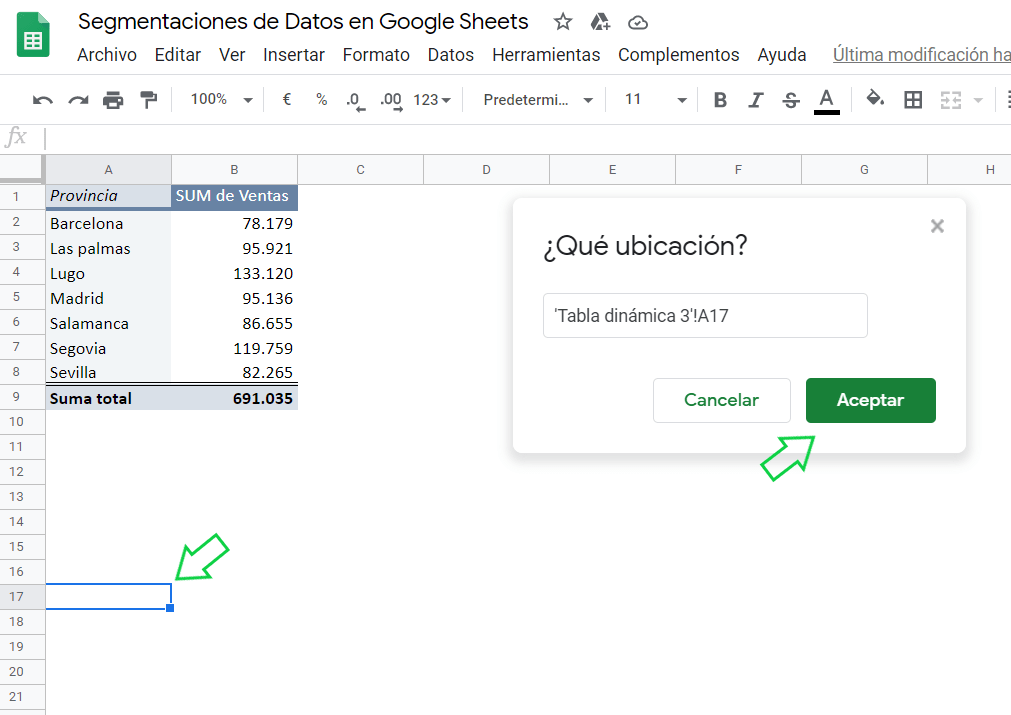The height and width of the screenshot is (715, 1011).
Task: Select column D header
Action: click(x=486, y=170)
